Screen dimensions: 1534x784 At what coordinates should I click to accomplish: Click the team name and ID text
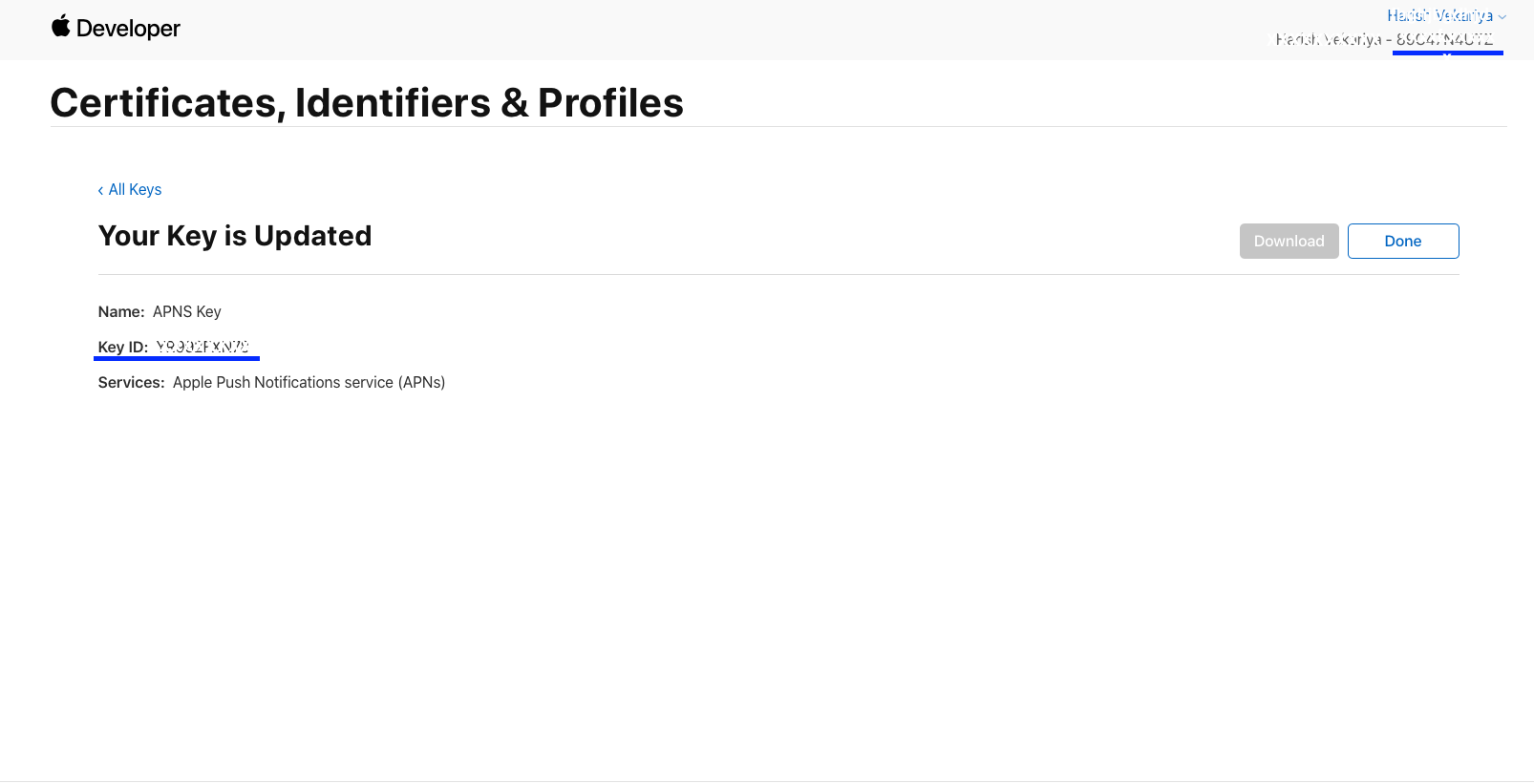point(1384,39)
